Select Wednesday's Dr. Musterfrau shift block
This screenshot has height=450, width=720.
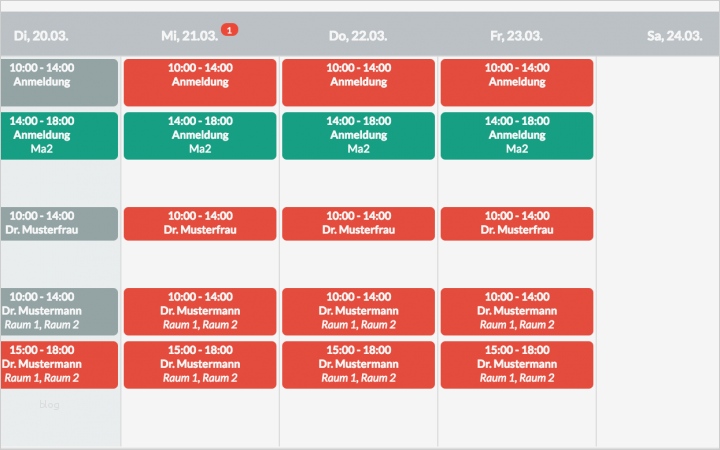pyautogui.click(x=200, y=223)
